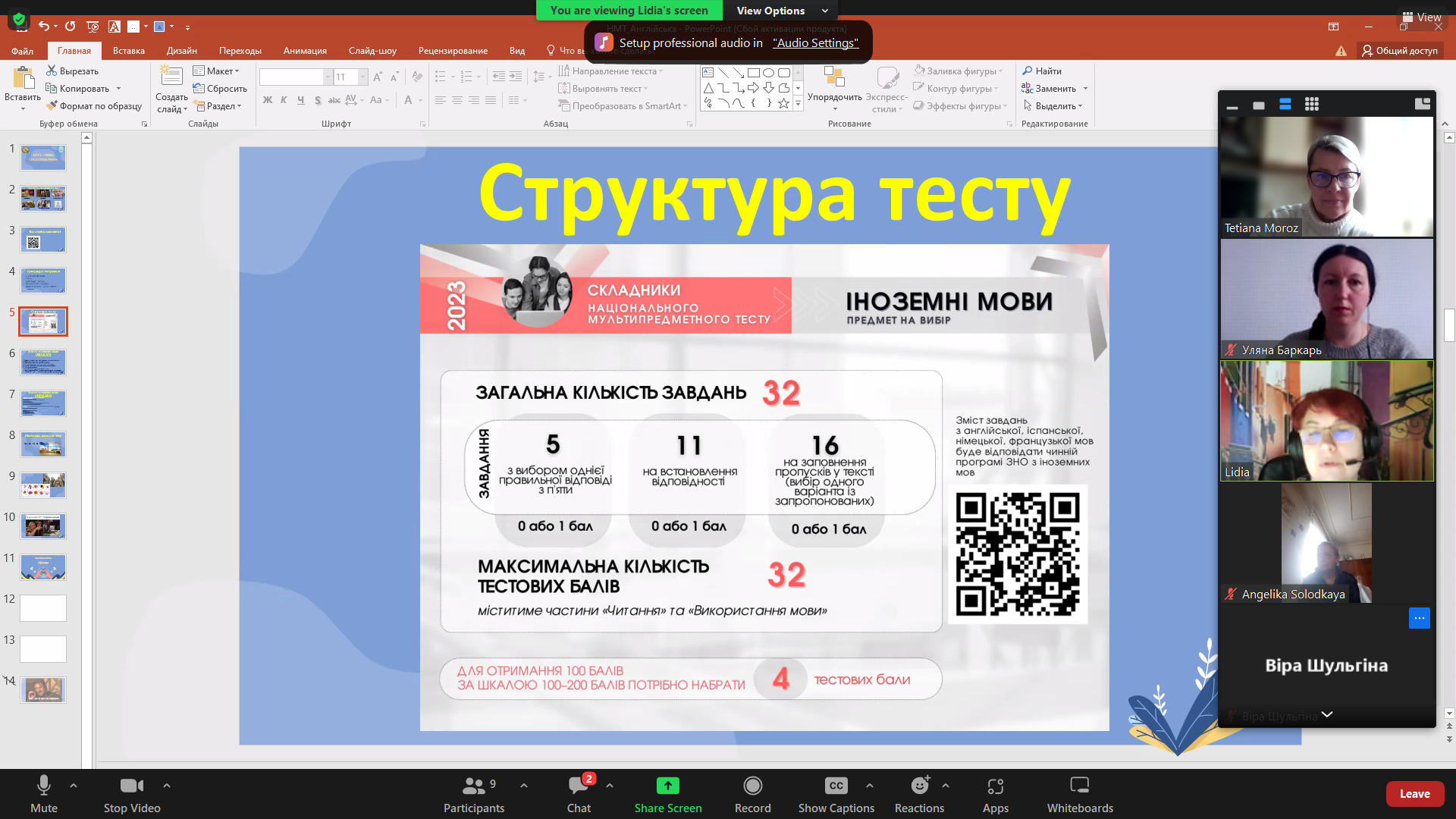
Task: Open View Options dropdown
Action: coord(781,10)
